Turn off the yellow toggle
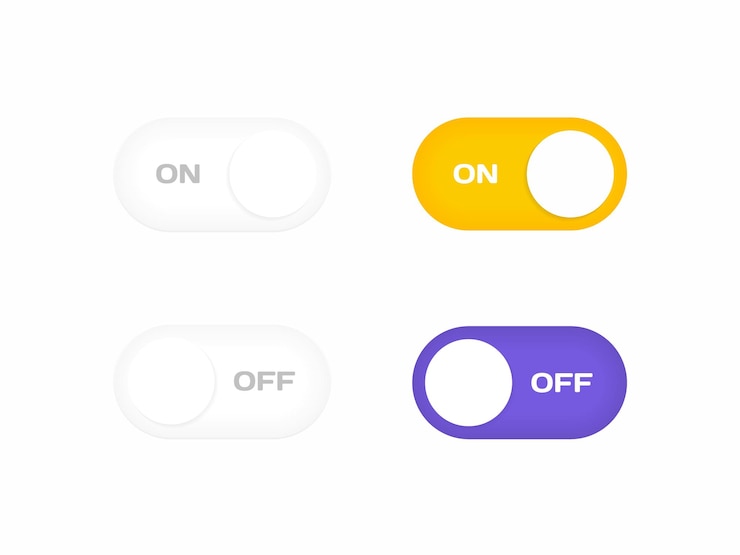The image size is (740, 555). click(519, 174)
